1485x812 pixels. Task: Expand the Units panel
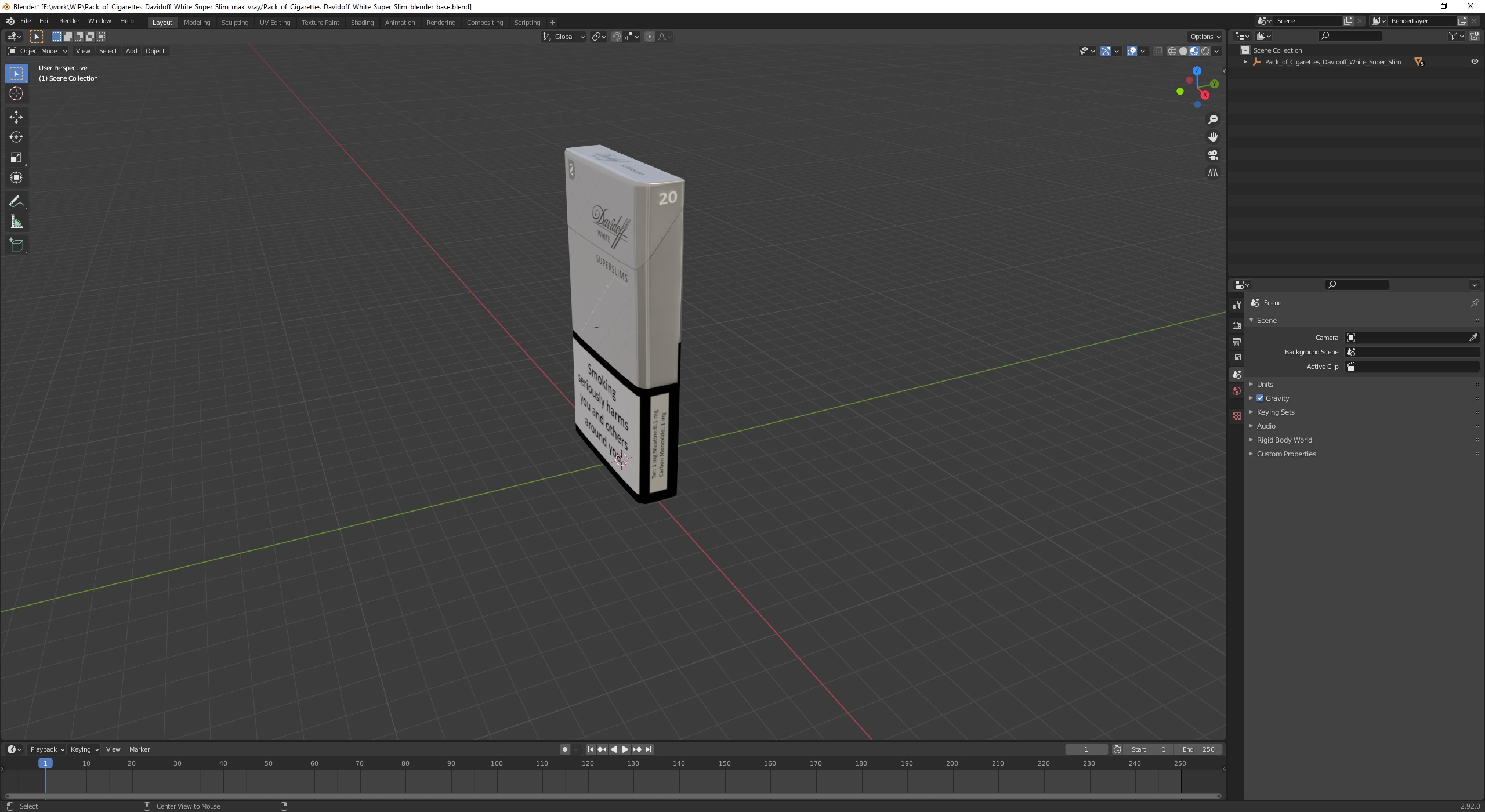point(1265,385)
